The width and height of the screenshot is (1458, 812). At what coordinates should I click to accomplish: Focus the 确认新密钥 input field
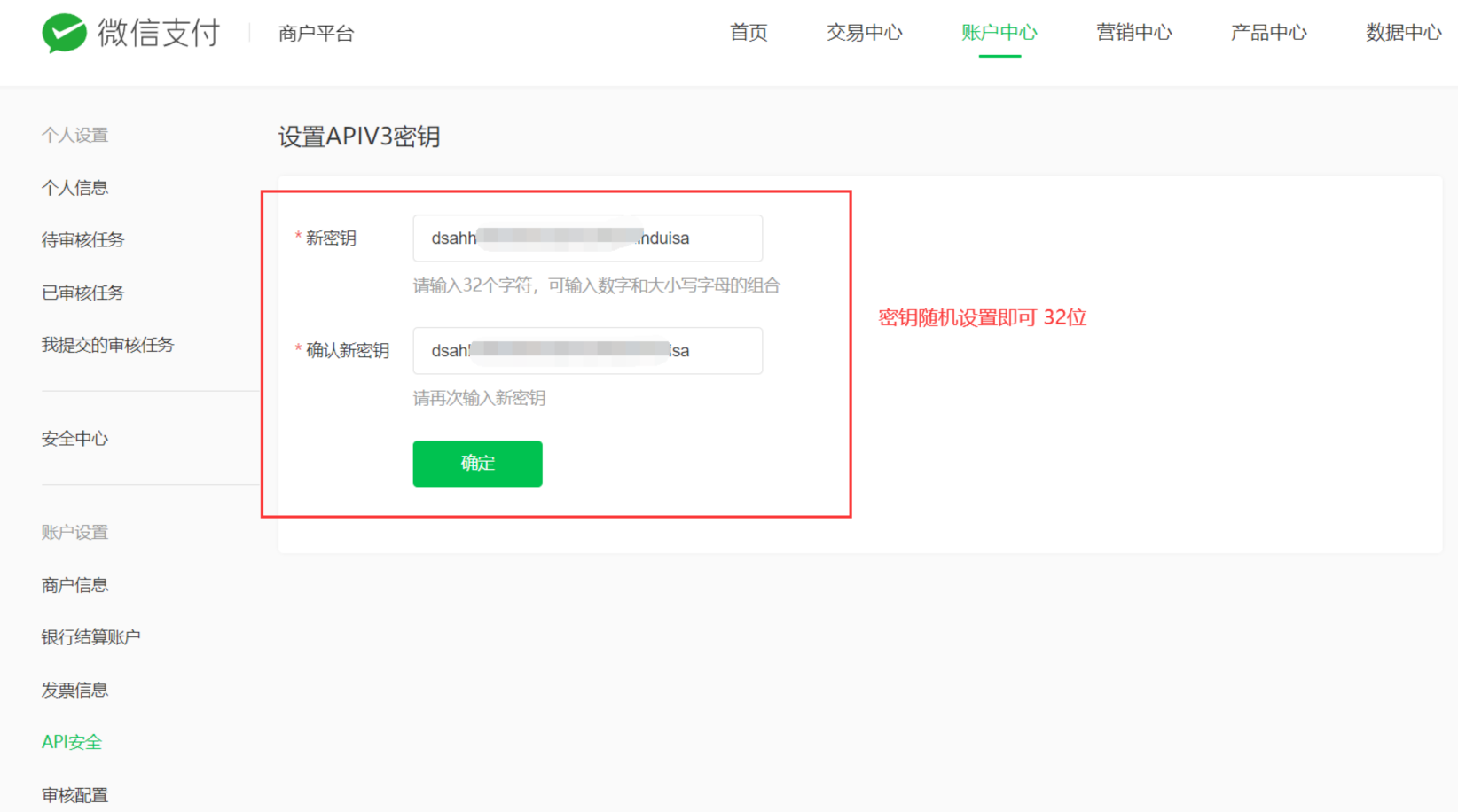click(x=587, y=351)
